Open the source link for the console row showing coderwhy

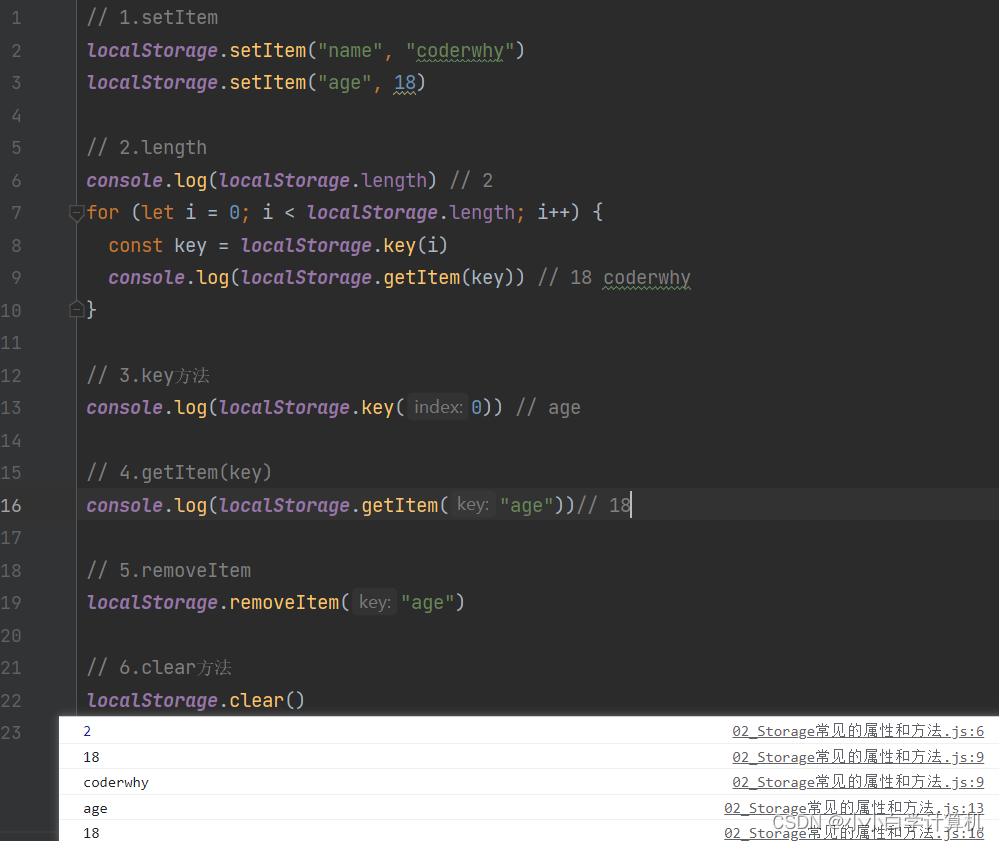[858, 782]
